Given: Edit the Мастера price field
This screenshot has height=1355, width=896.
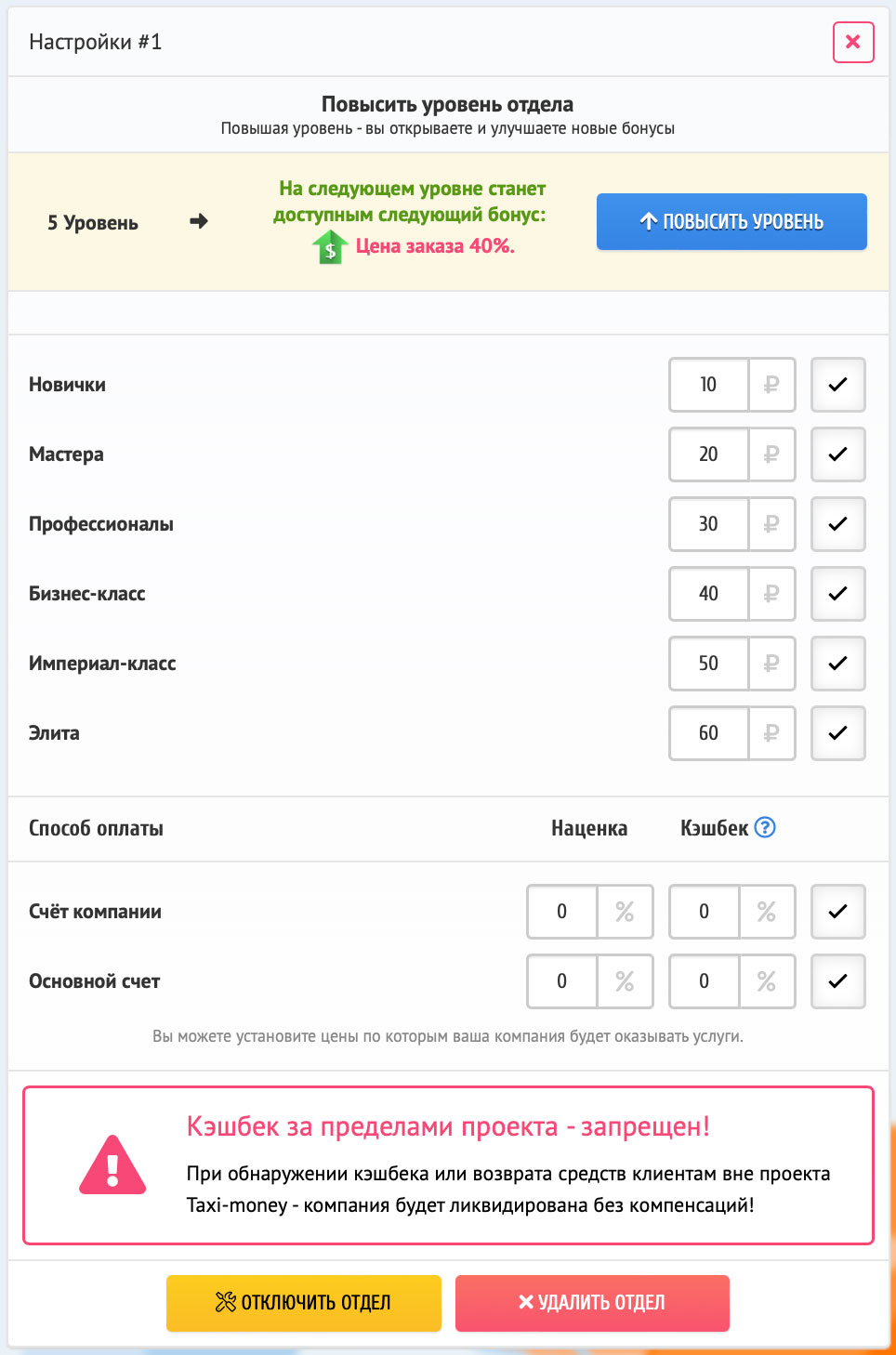Looking at the screenshot, I should (709, 454).
